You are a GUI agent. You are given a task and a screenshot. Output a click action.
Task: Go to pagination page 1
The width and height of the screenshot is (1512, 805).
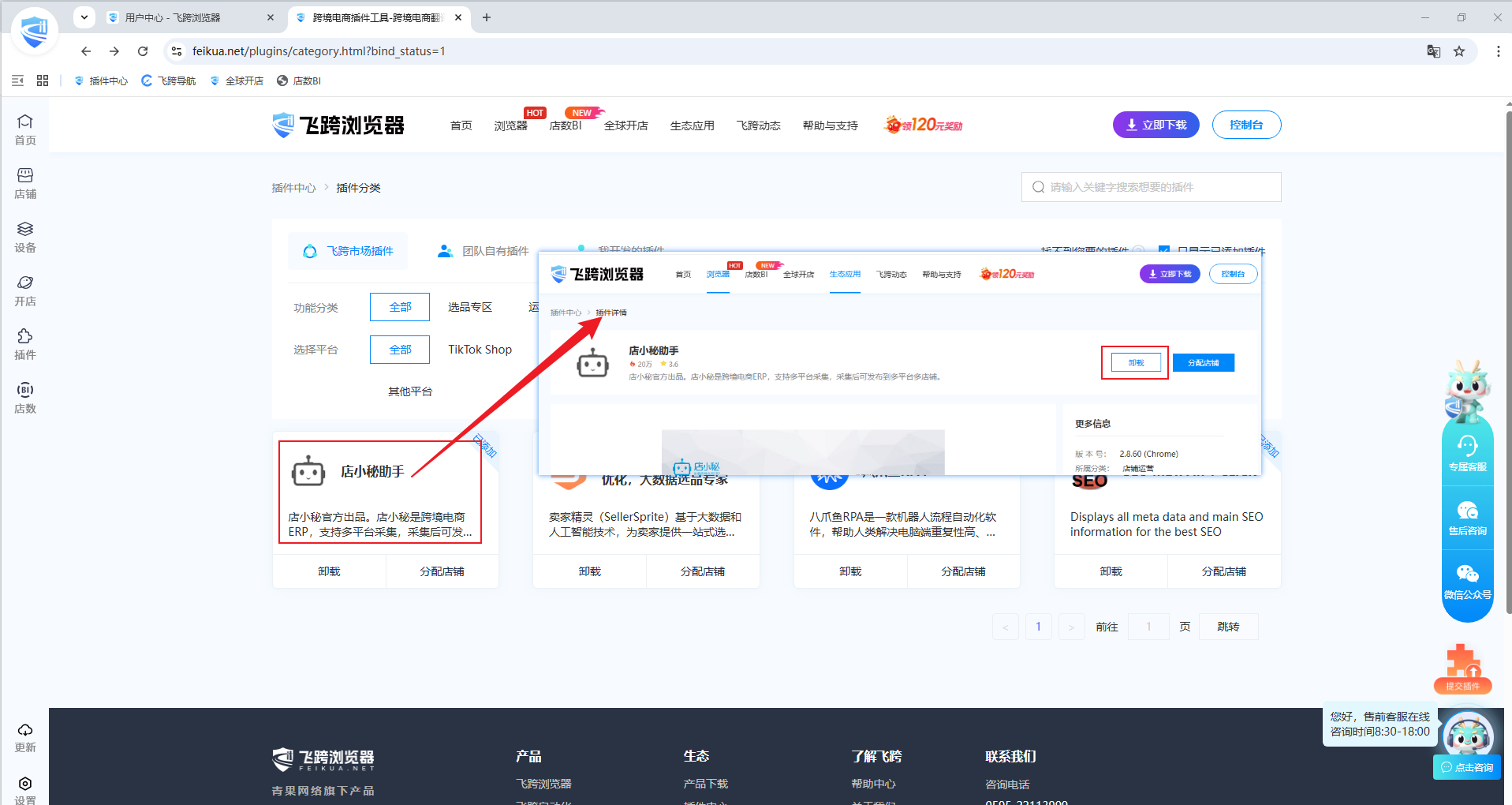point(1038,627)
